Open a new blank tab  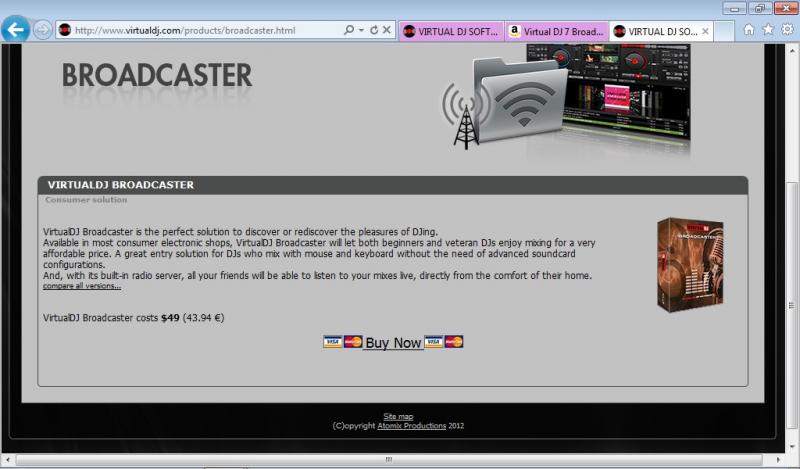tap(723, 32)
